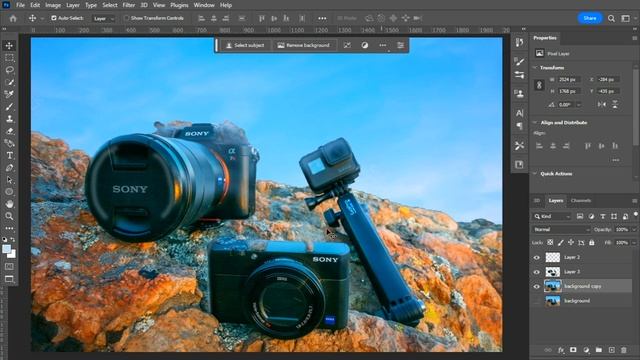Show the background layer visibility box
The width and height of the screenshot is (640, 360).
(537, 301)
